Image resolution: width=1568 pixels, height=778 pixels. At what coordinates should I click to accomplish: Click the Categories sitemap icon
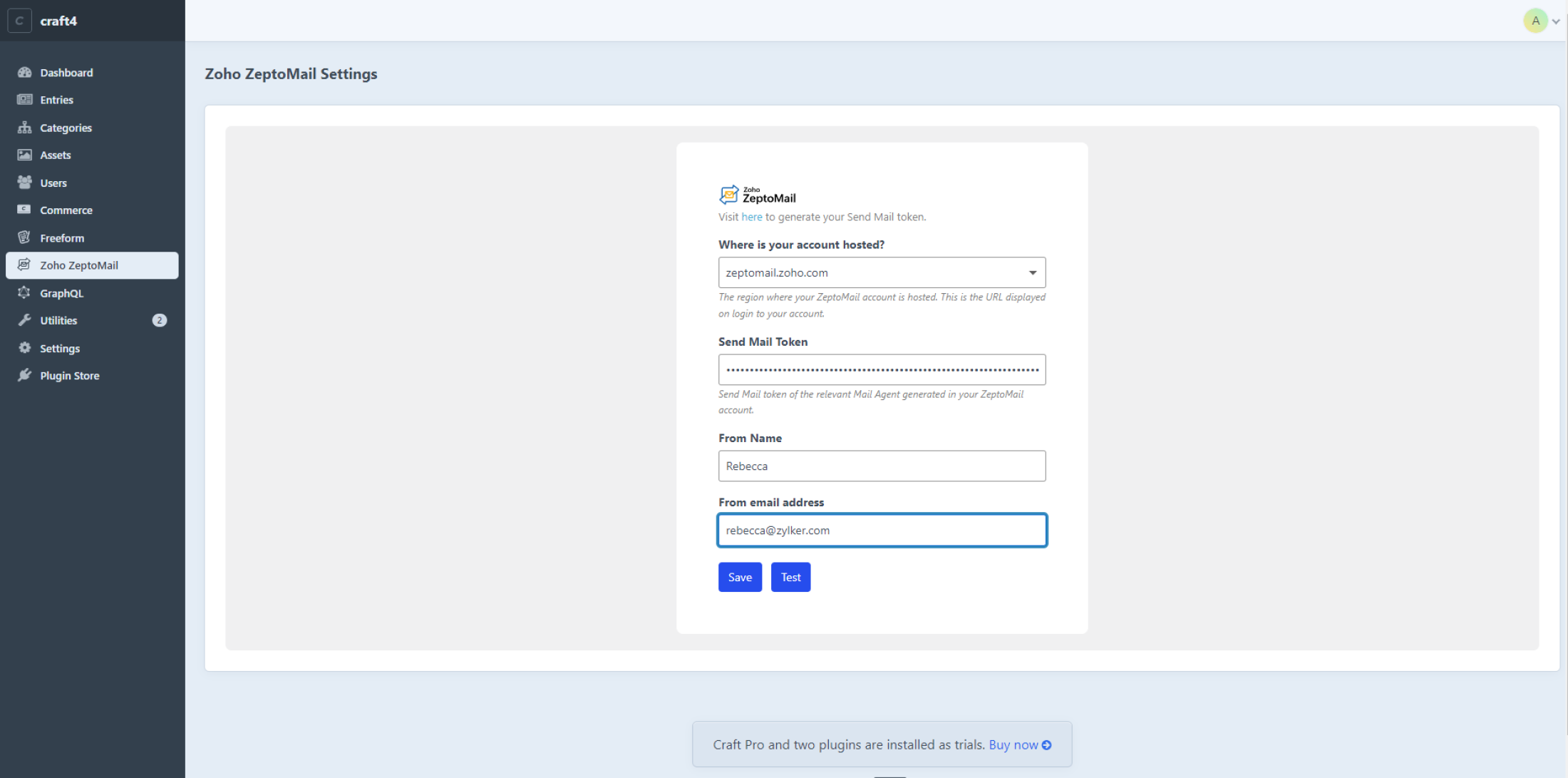coord(25,128)
